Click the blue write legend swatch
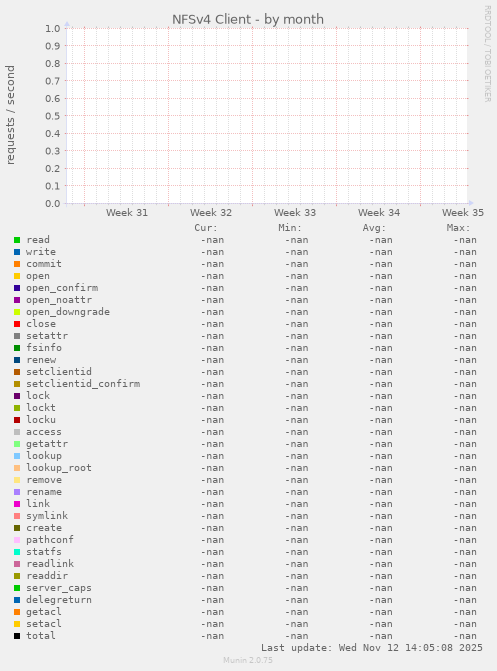Viewport: 497px width, 671px height. point(17,252)
